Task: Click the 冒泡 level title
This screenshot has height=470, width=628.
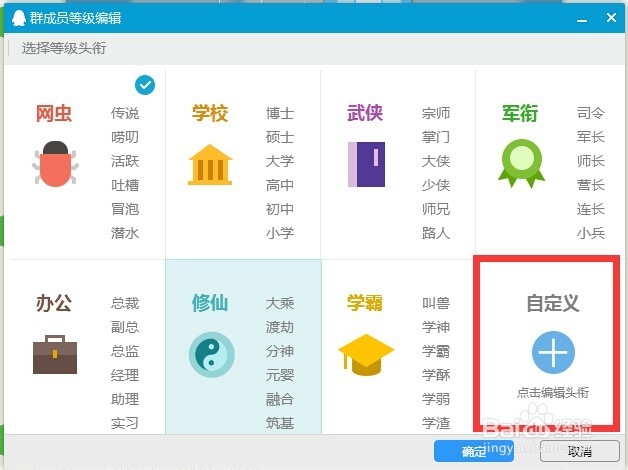Action: coord(125,209)
